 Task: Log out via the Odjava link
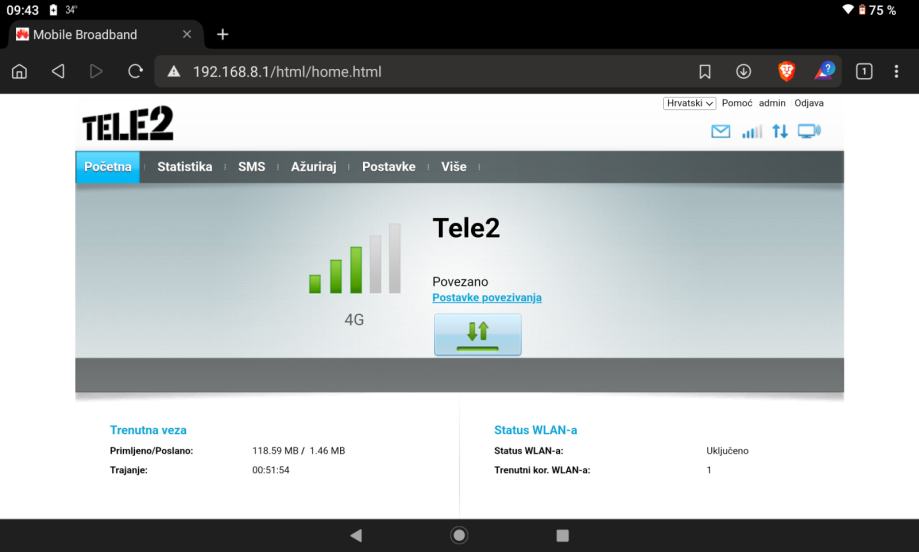[809, 103]
